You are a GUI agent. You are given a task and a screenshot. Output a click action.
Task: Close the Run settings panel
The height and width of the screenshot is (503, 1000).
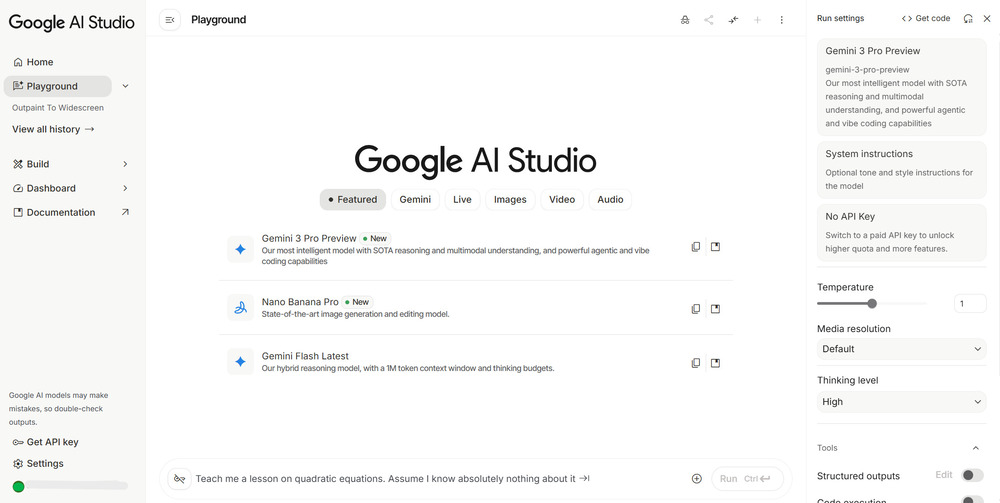click(987, 18)
